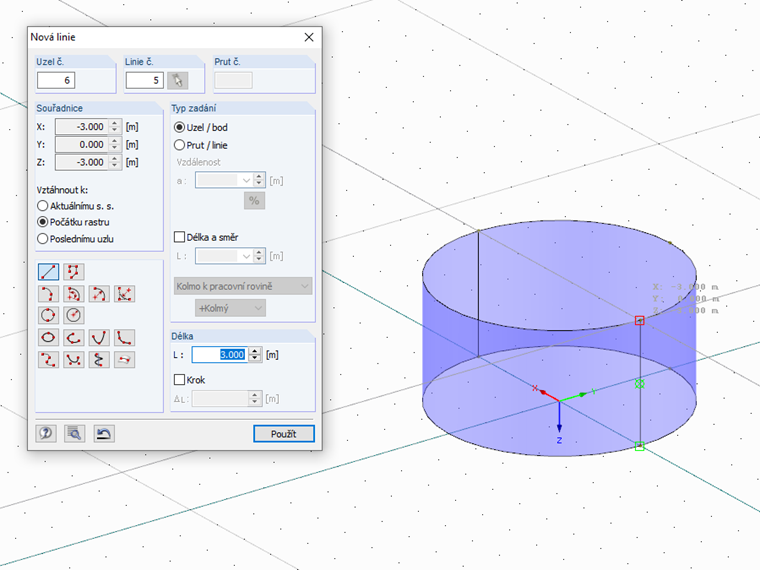Viewport: 760px width, 570px height.
Task: Click the undo arrow icon
Action: (104, 433)
